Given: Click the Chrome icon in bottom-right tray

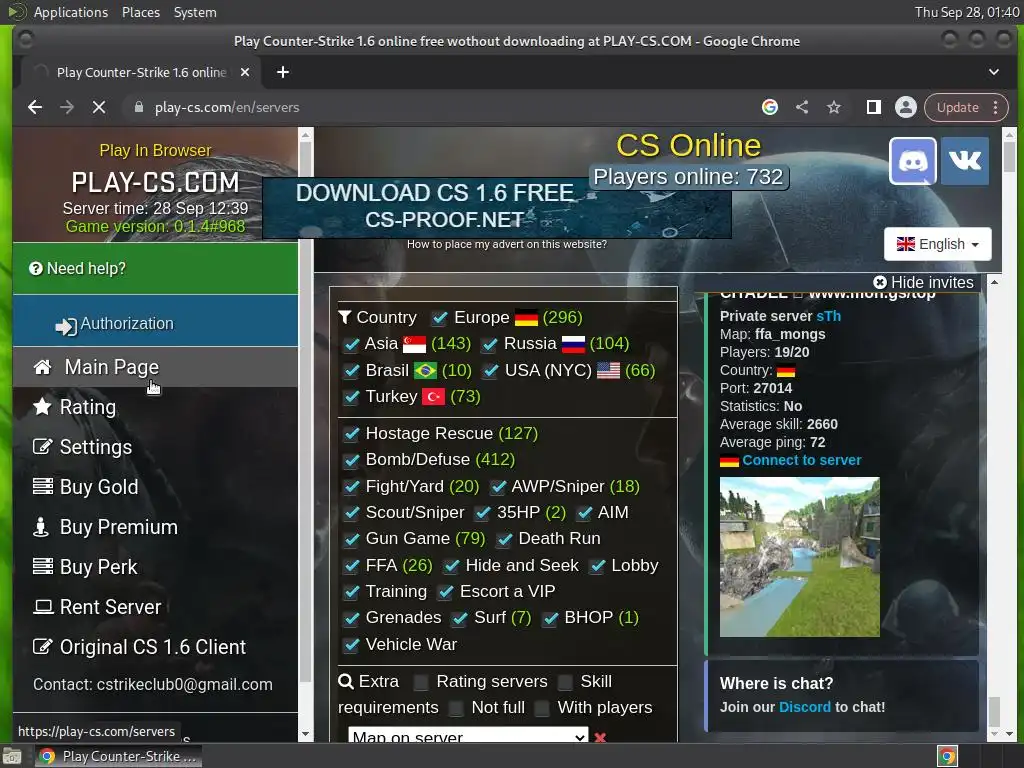Looking at the screenshot, I should point(947,756).
